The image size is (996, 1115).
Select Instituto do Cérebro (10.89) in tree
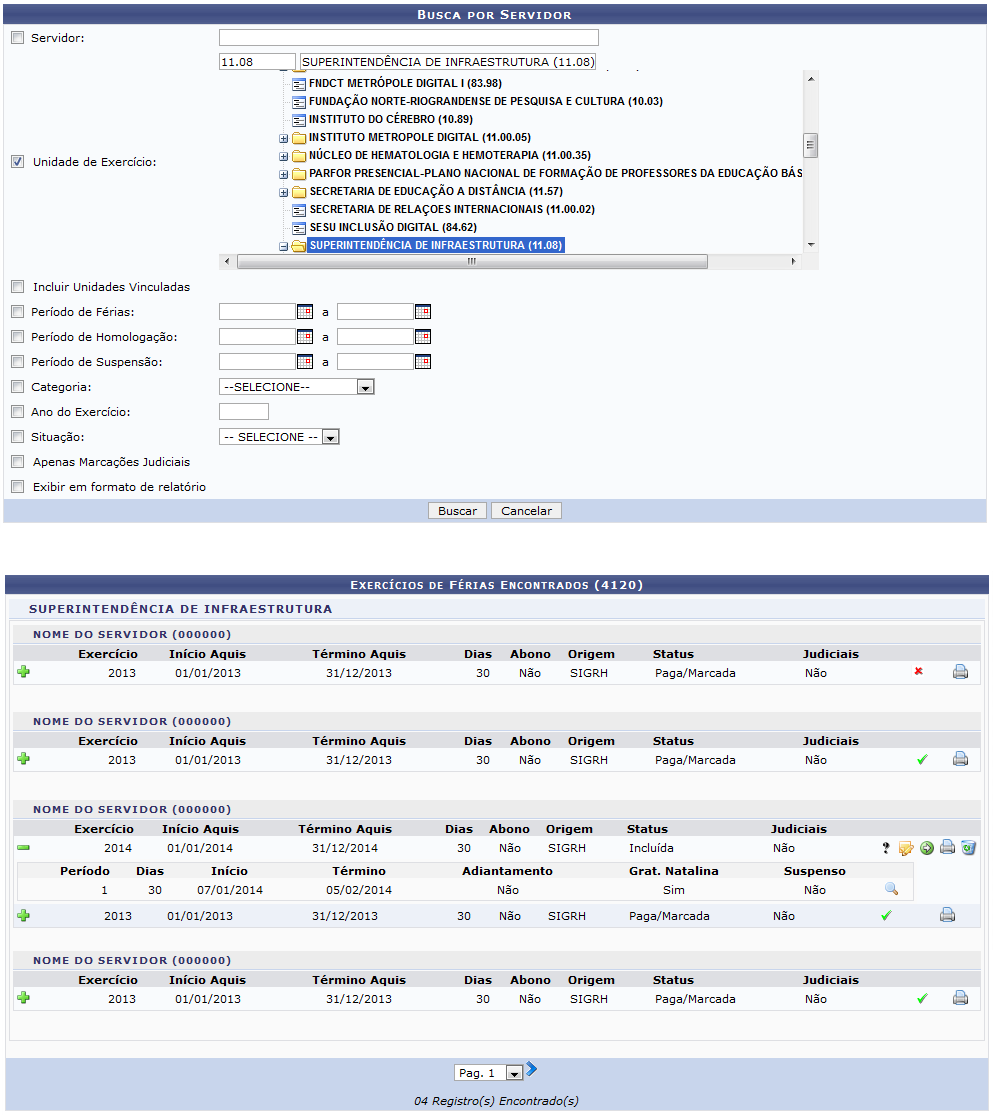(x=391, y=119)
